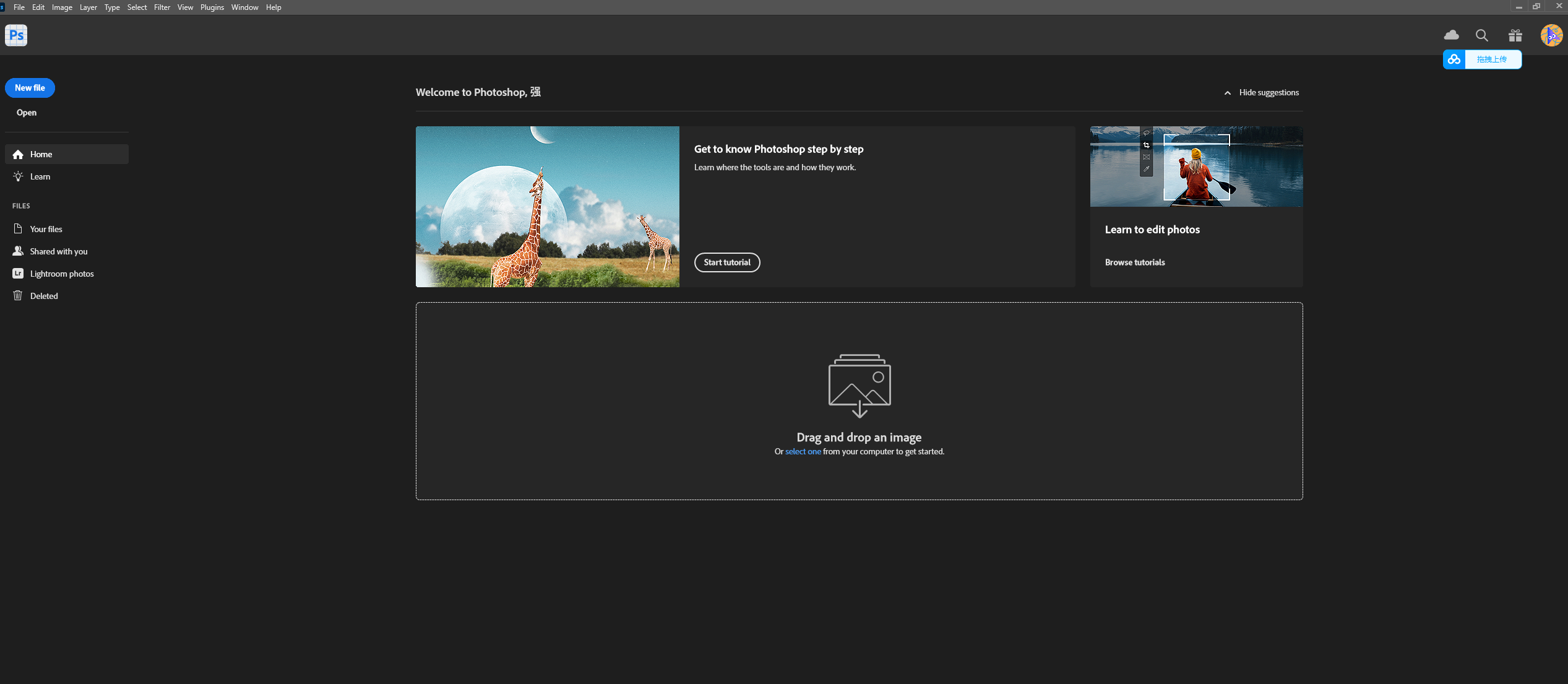
Task: Open the Your files label
Action: (x=46, y=229)
